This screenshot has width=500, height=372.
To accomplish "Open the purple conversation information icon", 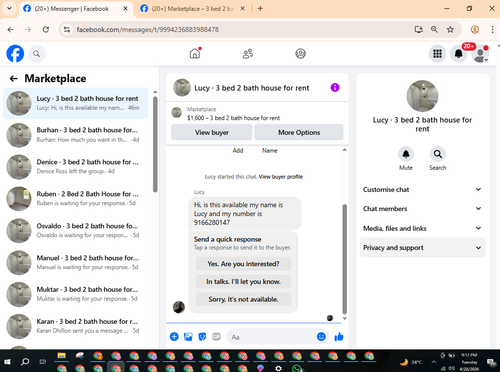I will pos(335,88).
